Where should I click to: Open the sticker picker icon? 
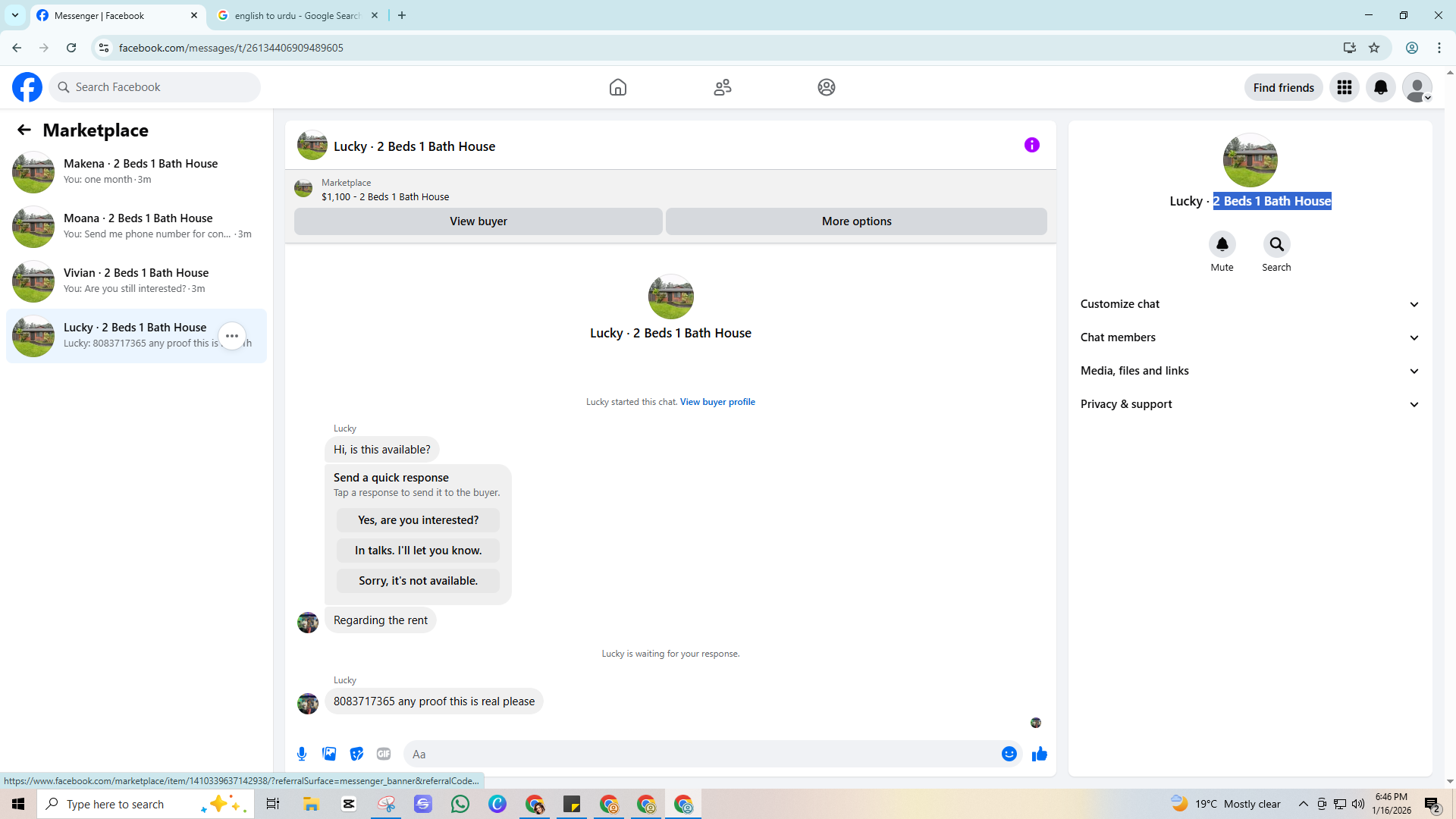pos(356,754)
